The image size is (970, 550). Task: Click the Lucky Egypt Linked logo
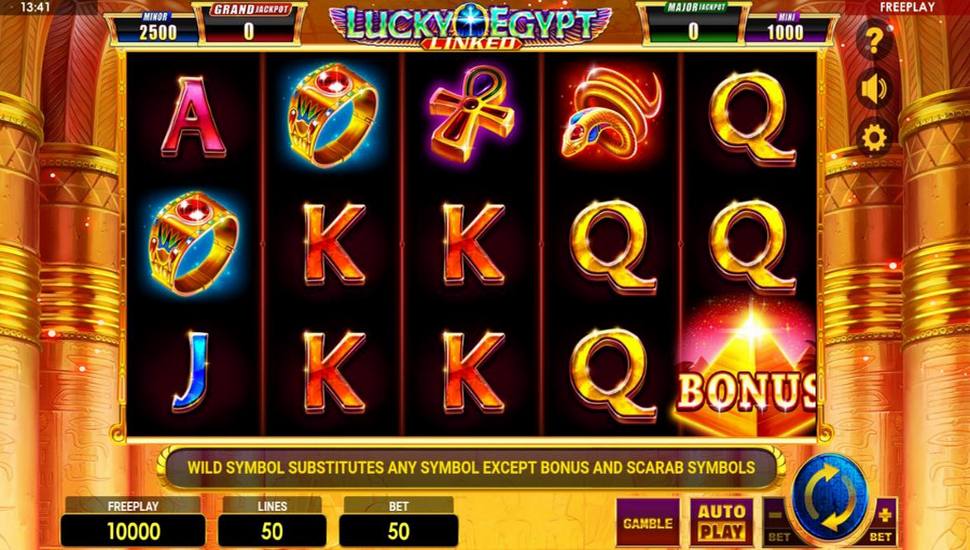point(471,27)
